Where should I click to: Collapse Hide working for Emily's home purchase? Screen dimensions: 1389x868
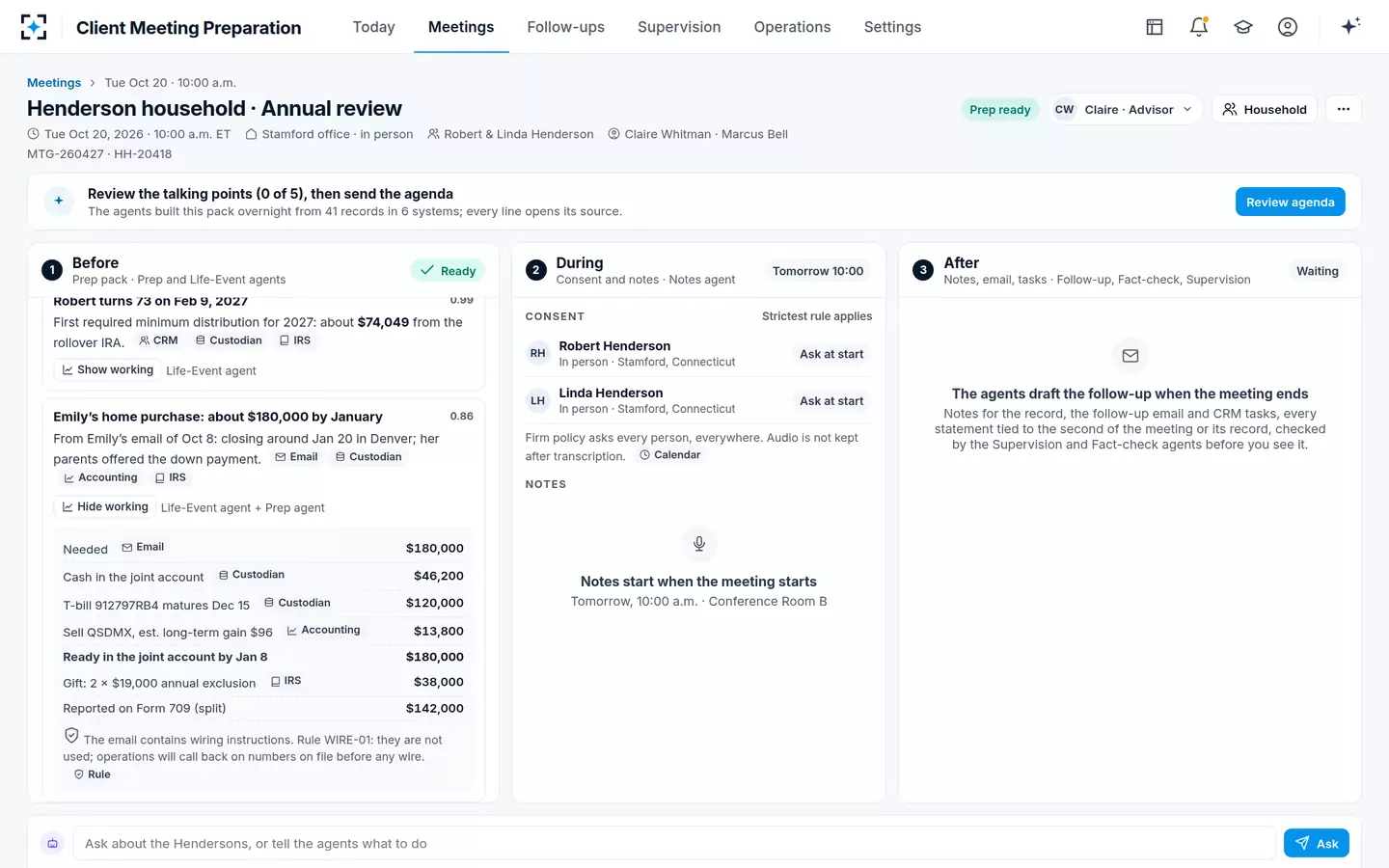[105, 507]
